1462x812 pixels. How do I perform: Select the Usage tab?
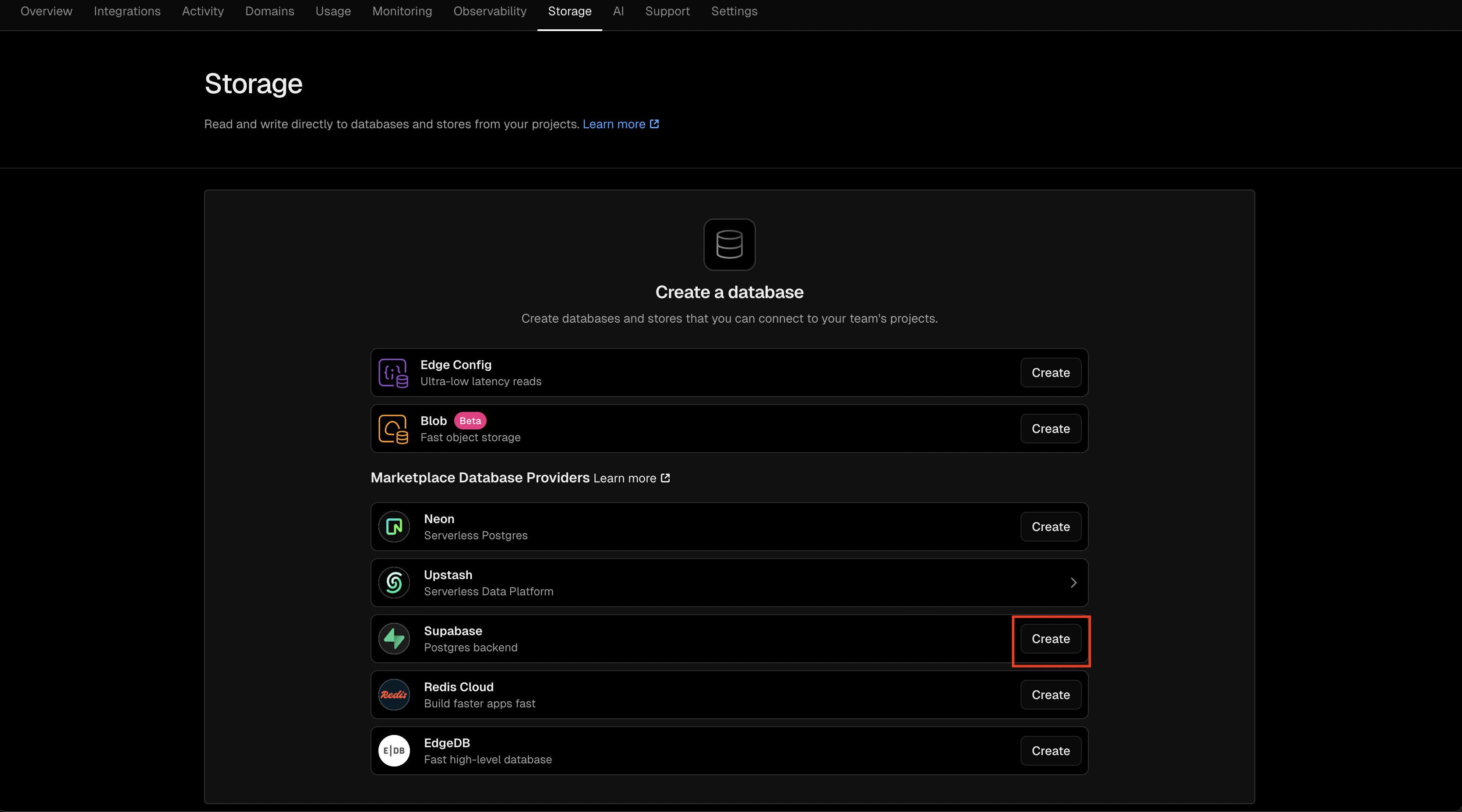click(x=333, y=11)
